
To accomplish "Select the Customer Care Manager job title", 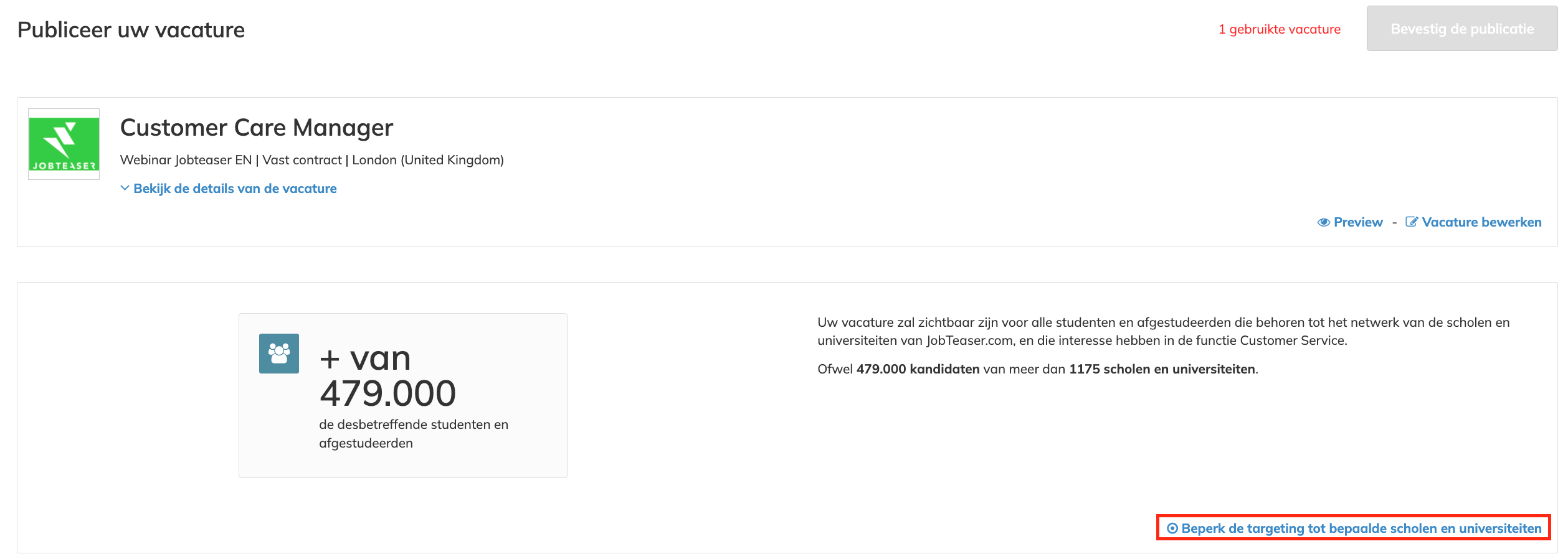I will tap(257, 128).
